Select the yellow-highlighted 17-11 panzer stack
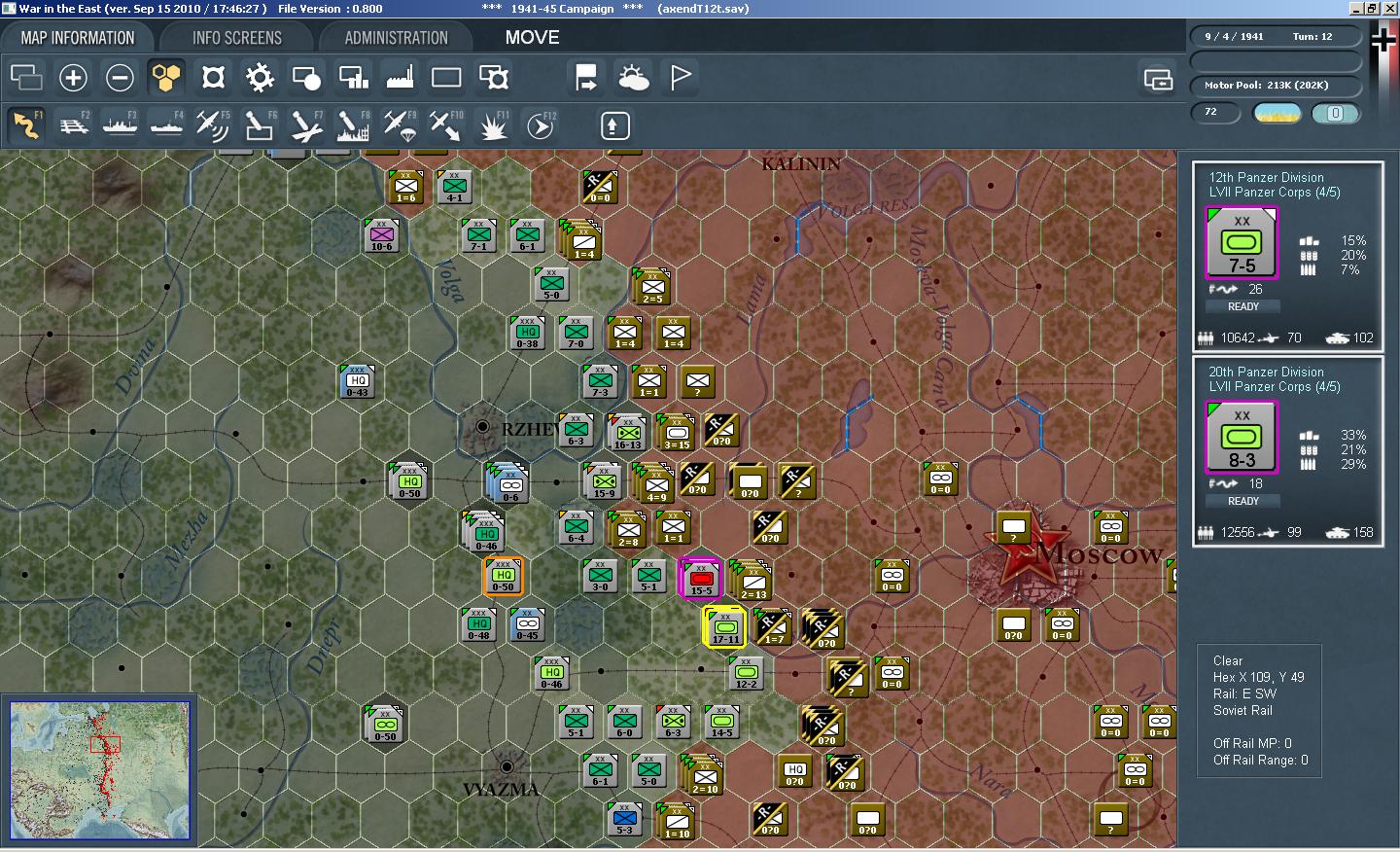 724,626
